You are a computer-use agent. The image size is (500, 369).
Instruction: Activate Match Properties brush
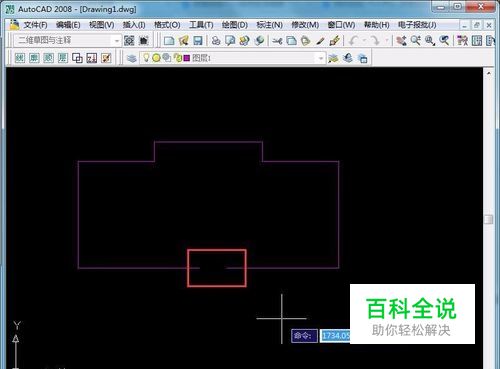tap(320, 41)
